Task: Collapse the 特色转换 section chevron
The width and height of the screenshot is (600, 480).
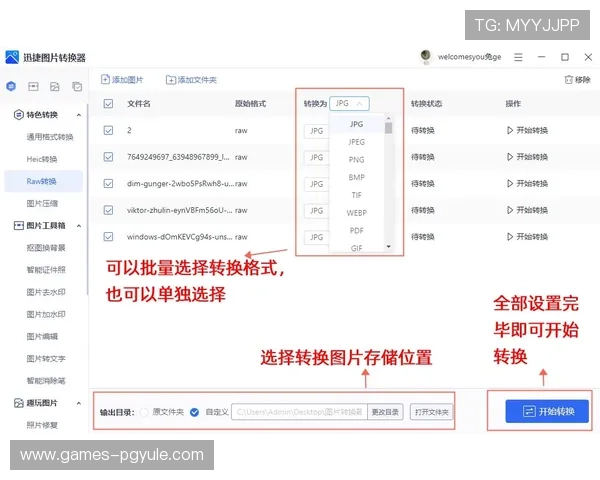Action: (x=79, y=115)
